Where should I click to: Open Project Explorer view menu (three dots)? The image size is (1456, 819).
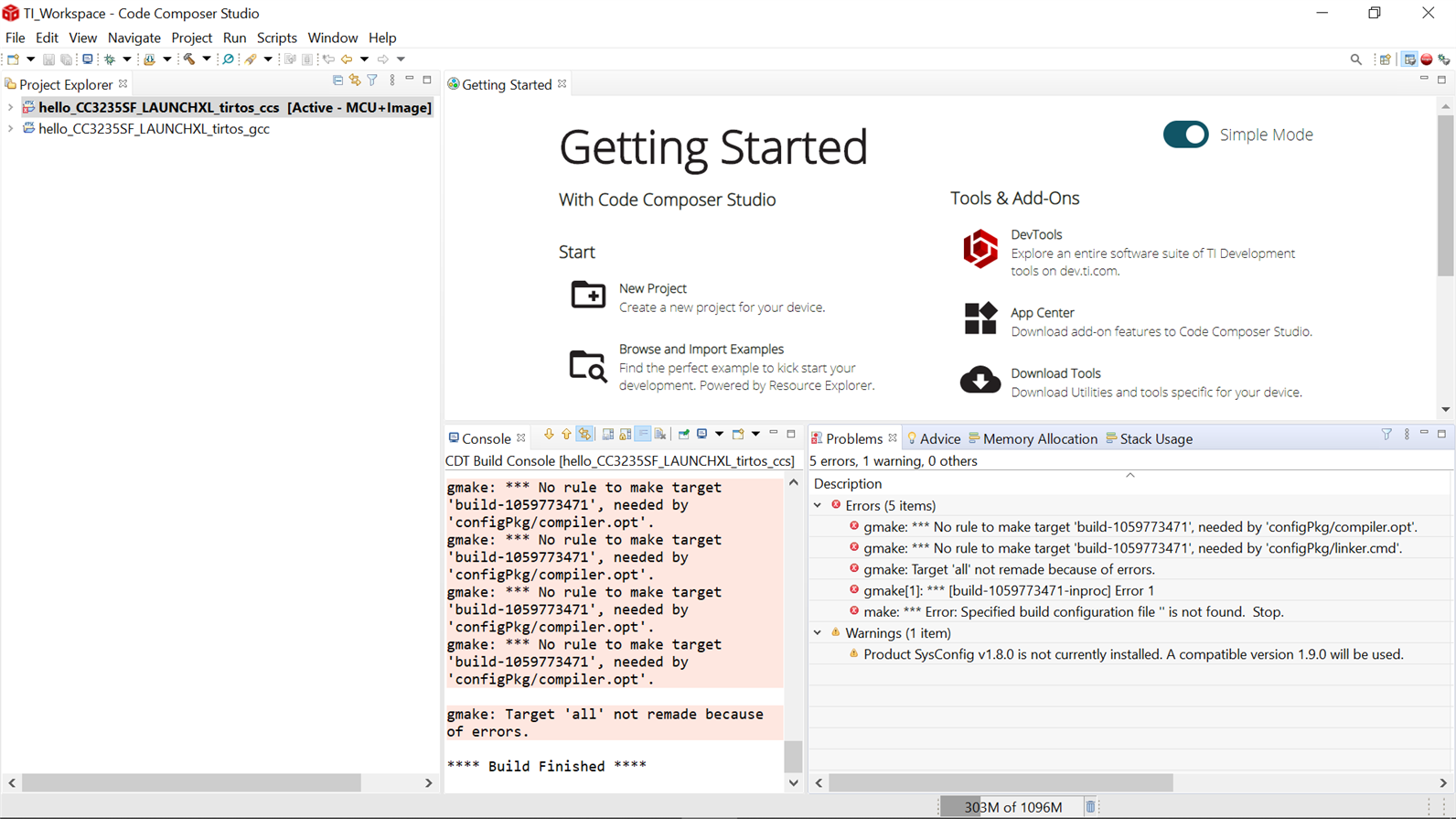point(392,81)
